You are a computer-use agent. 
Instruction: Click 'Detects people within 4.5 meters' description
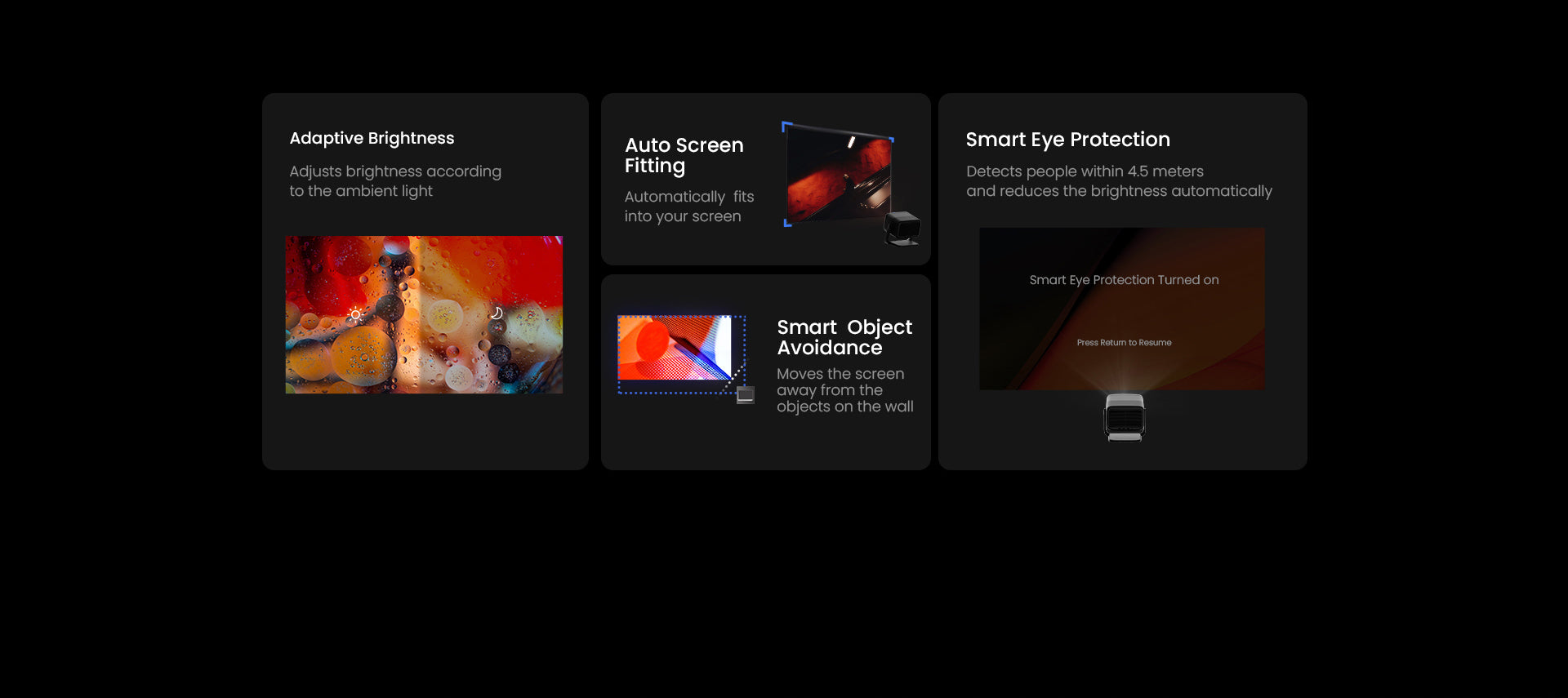tap(1119, 181)
